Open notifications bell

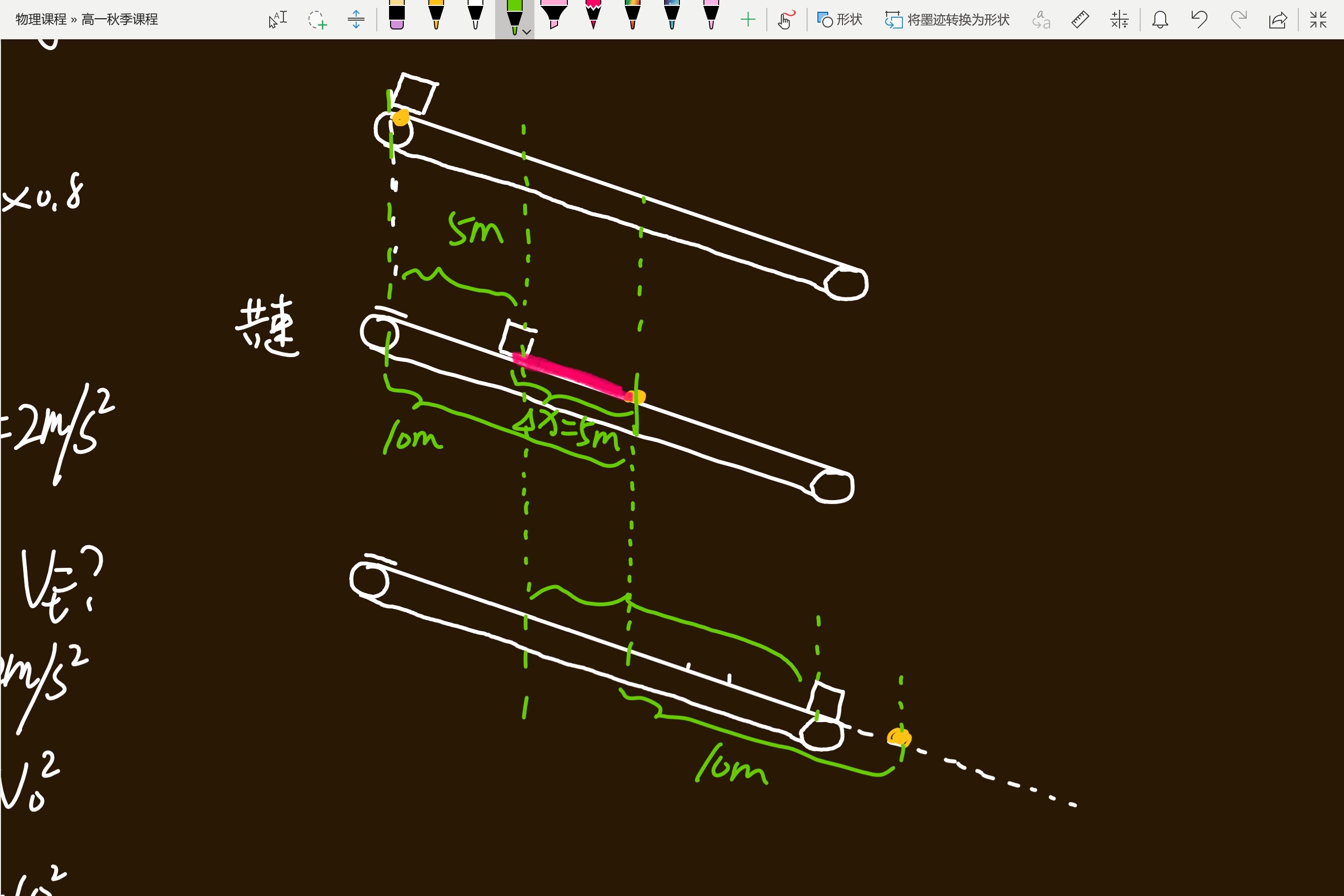pos(1160,20)
